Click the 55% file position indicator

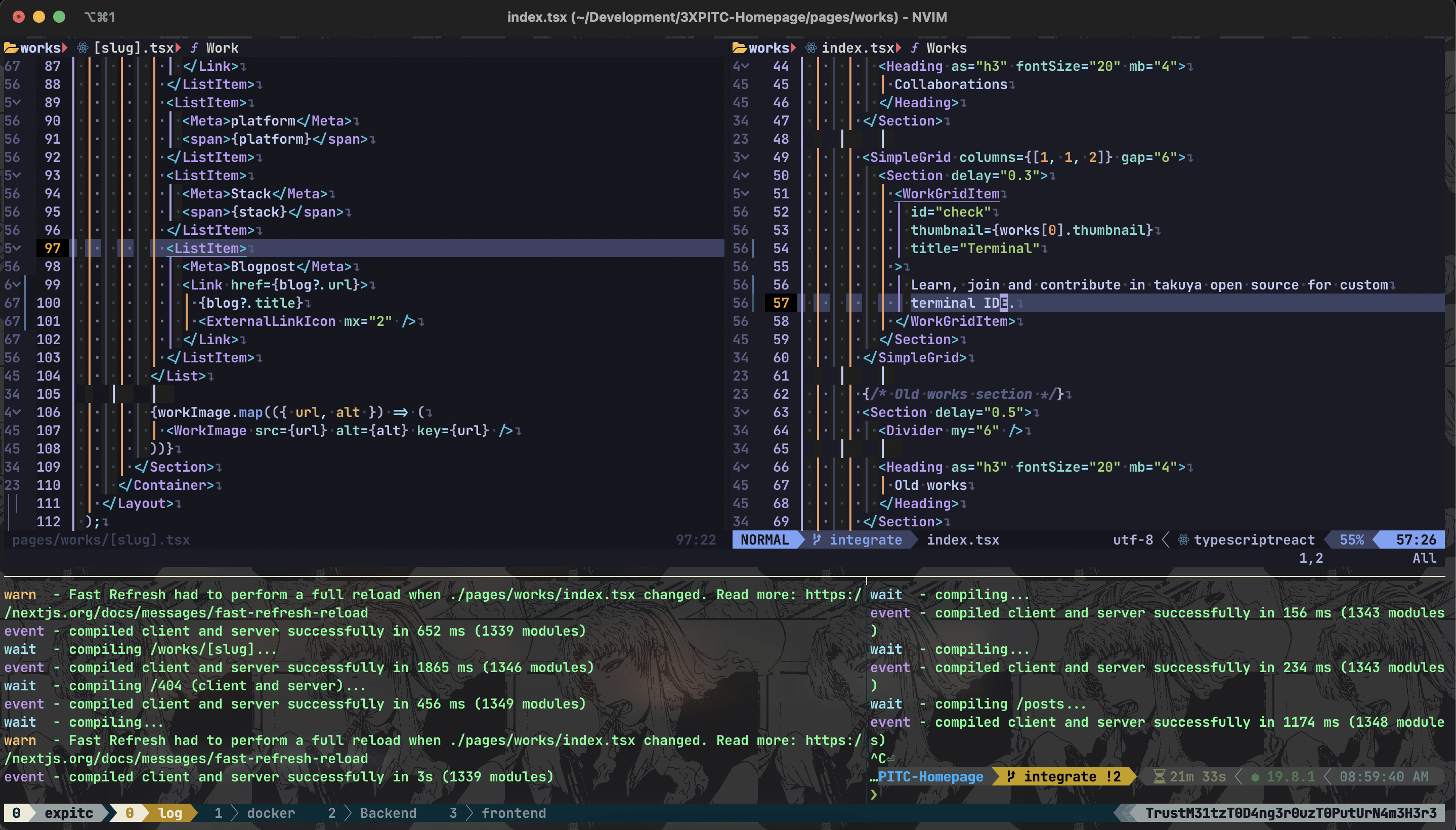pyautogui.click(x=1352, y=540)
